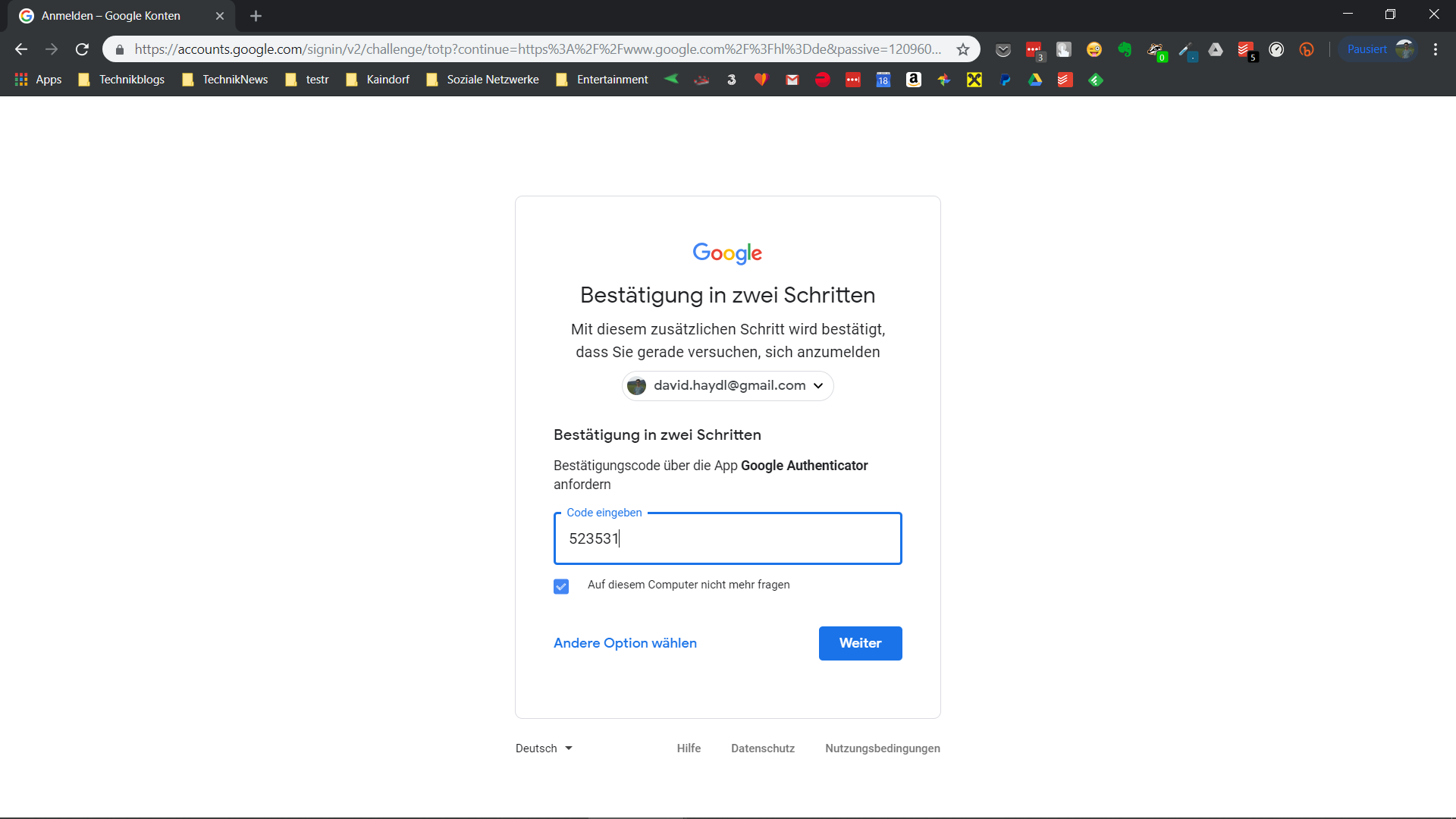Open the red heart bookmark icon
The image size is (1456, 819).
point(762,80)
